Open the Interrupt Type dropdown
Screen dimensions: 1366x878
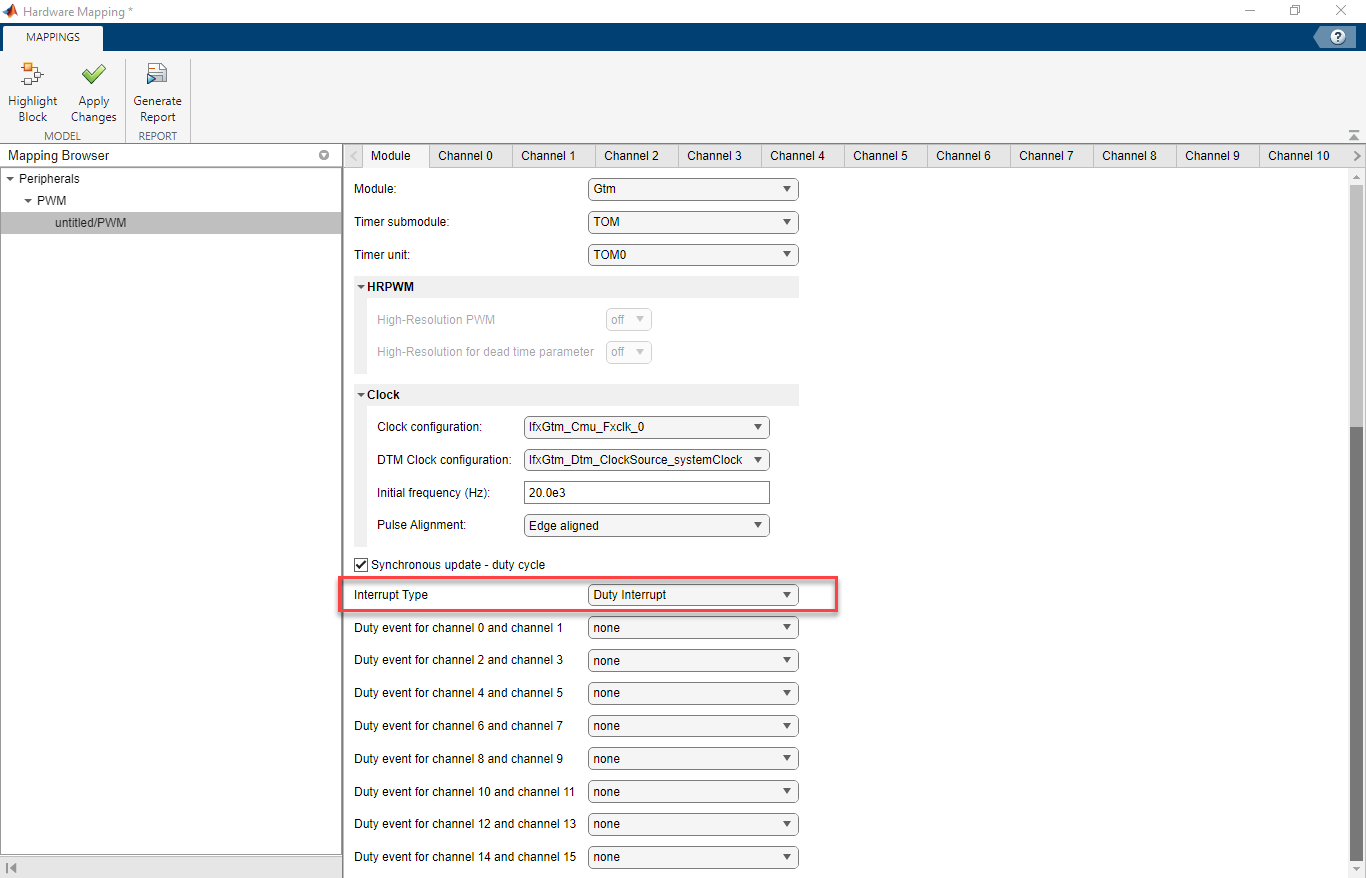693,595
